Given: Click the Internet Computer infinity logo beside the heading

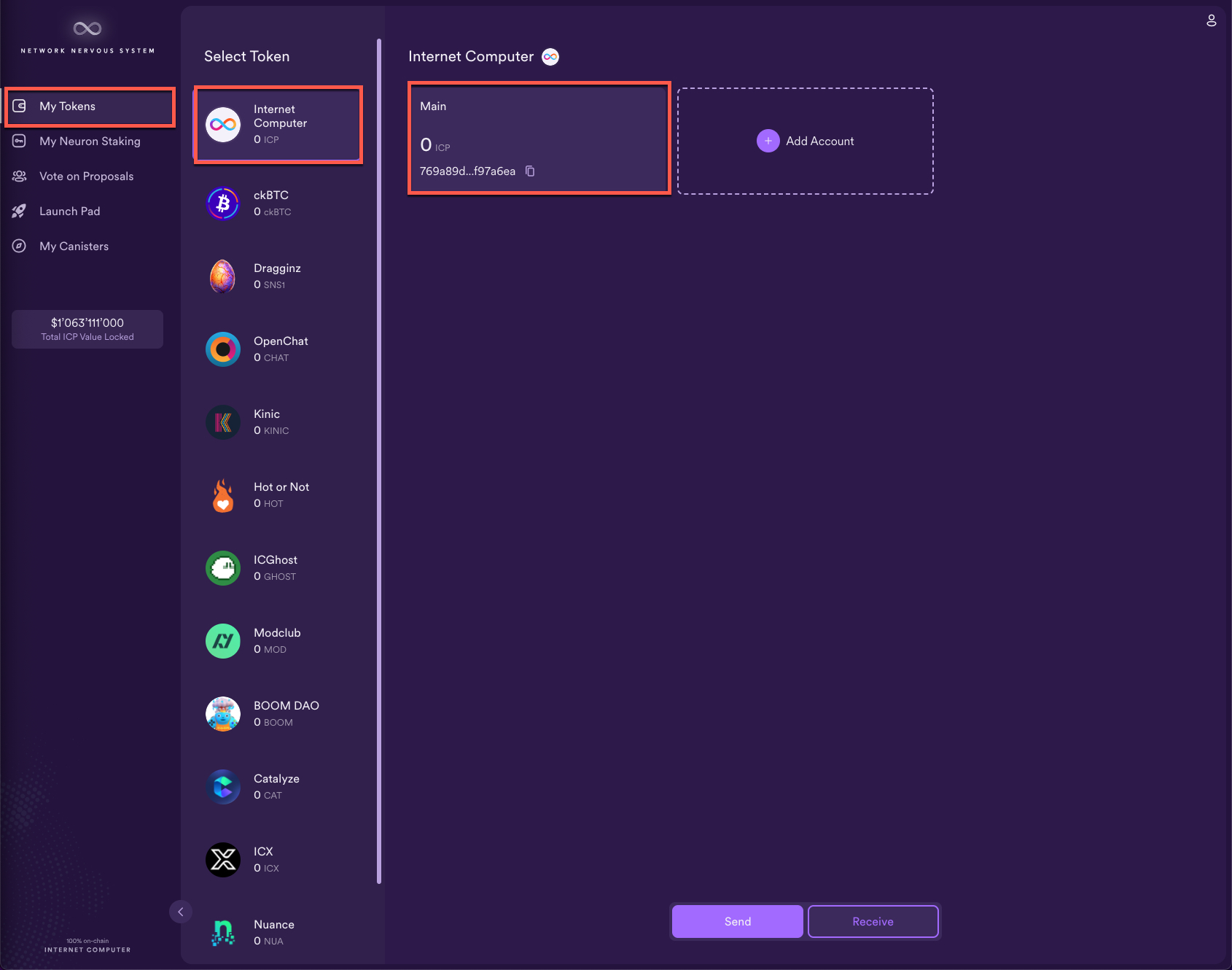Looking at the screenshot, I should click(x=550, y=56).
